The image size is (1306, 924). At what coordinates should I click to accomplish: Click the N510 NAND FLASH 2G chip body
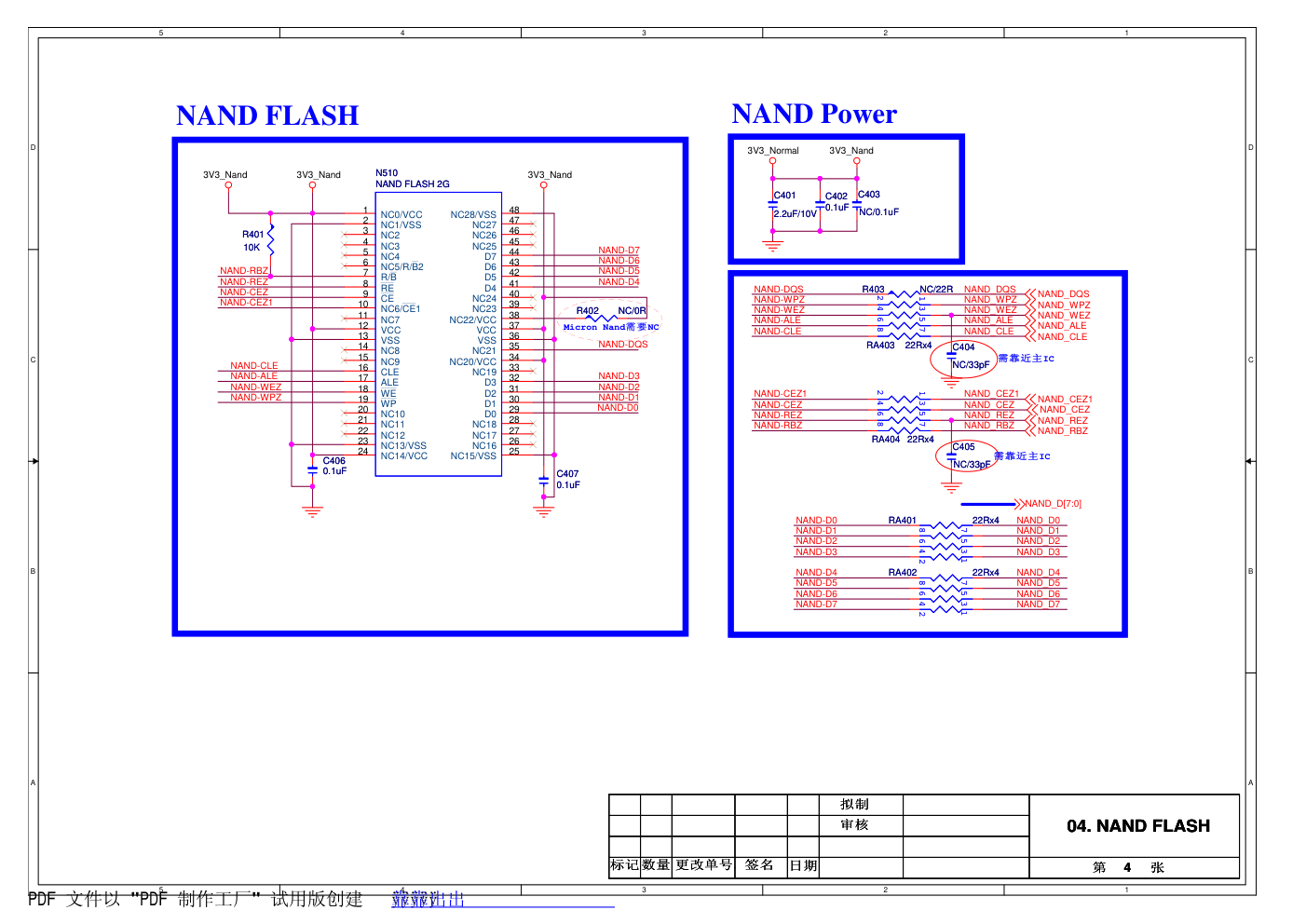(x=438, y=335)
